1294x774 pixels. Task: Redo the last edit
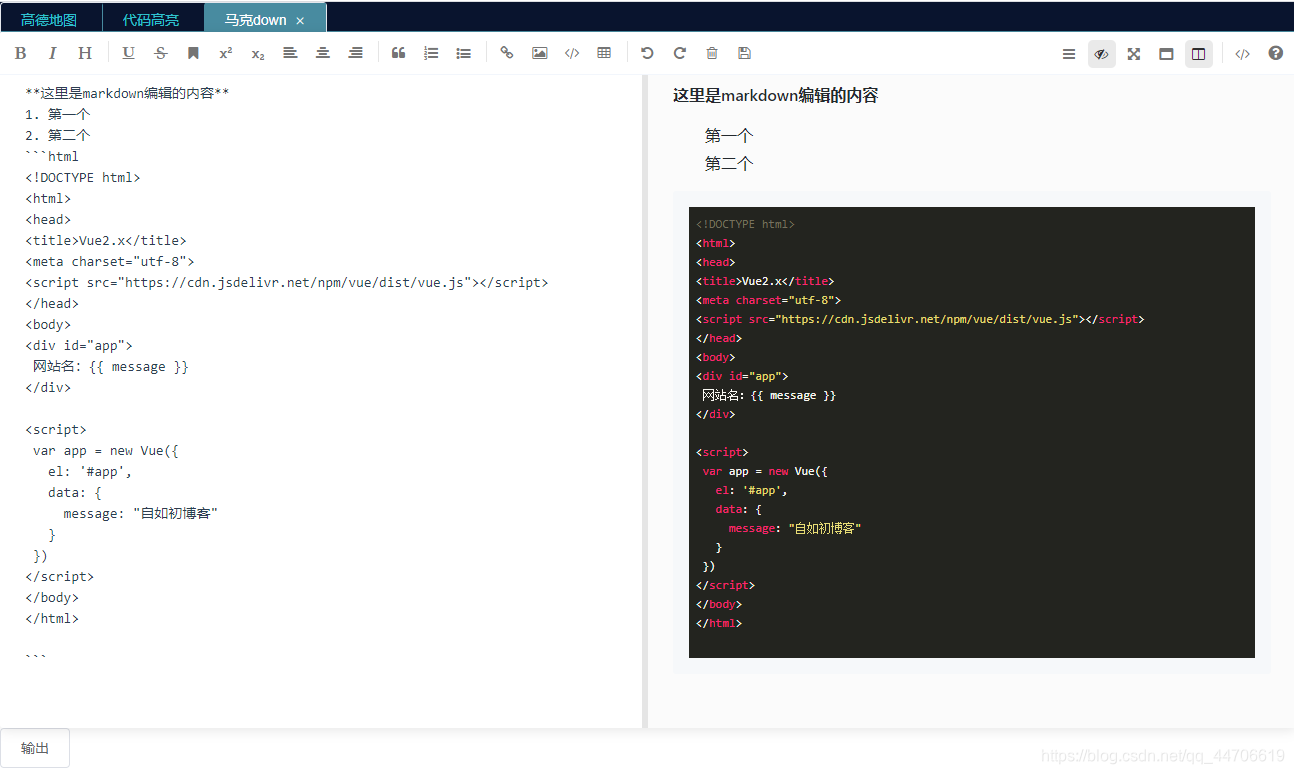(680, 53)
